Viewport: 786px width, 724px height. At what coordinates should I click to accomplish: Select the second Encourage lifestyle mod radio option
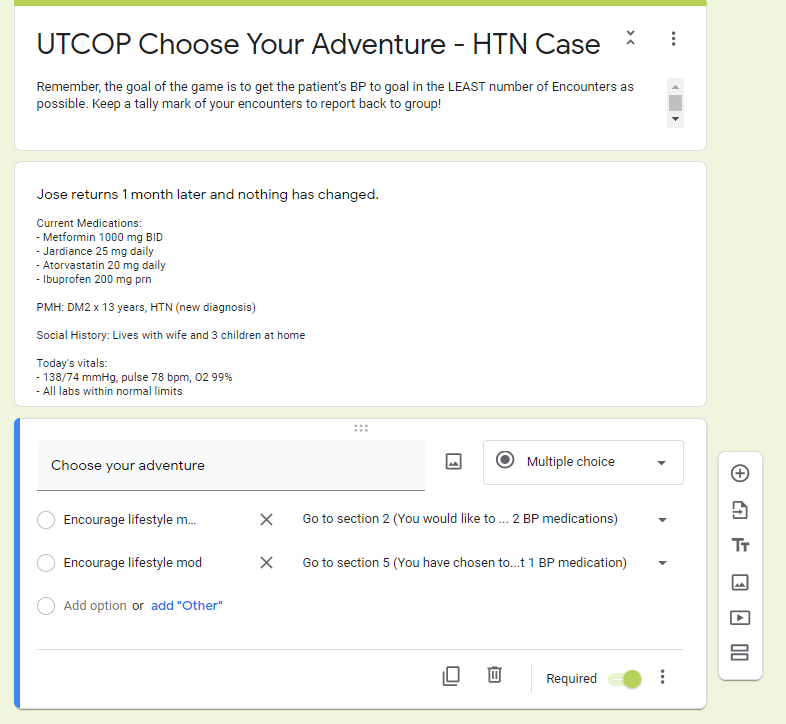tap(46, 563)
